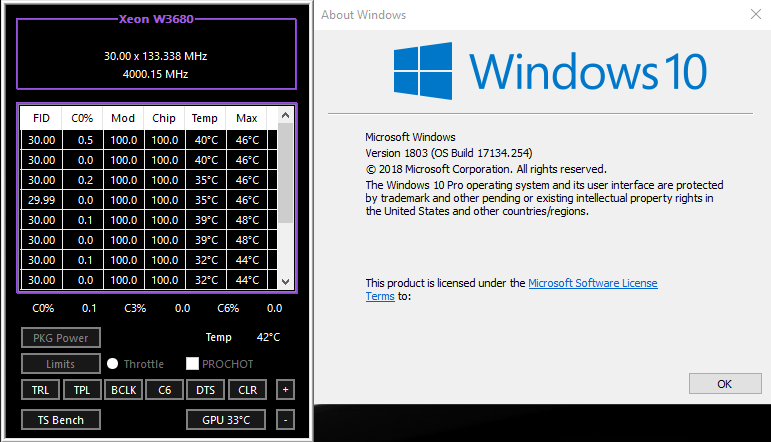The height and width of the screenshot is (442, 771).
Task: Click the C6% label
Action: click(228, 308)
